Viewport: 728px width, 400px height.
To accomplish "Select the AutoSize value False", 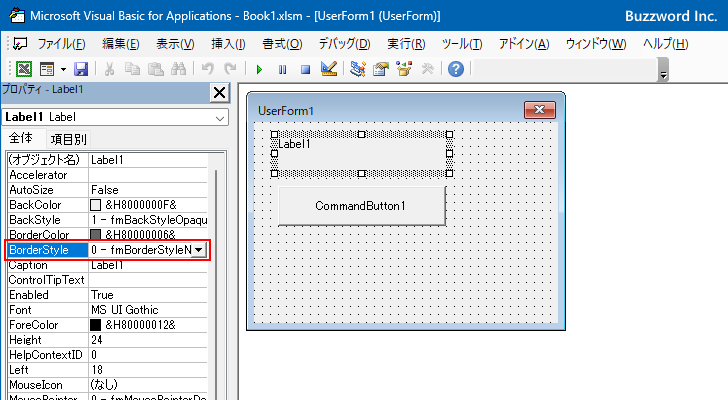I will pyautogui.click(x=148, y=190).
